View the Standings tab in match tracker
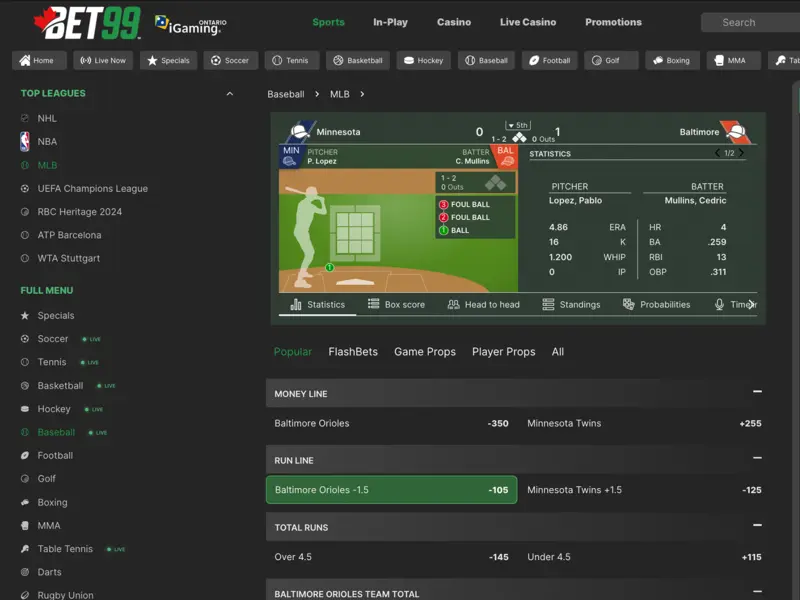Viewport: 800px width, 600px height. [x=571, y=304]
